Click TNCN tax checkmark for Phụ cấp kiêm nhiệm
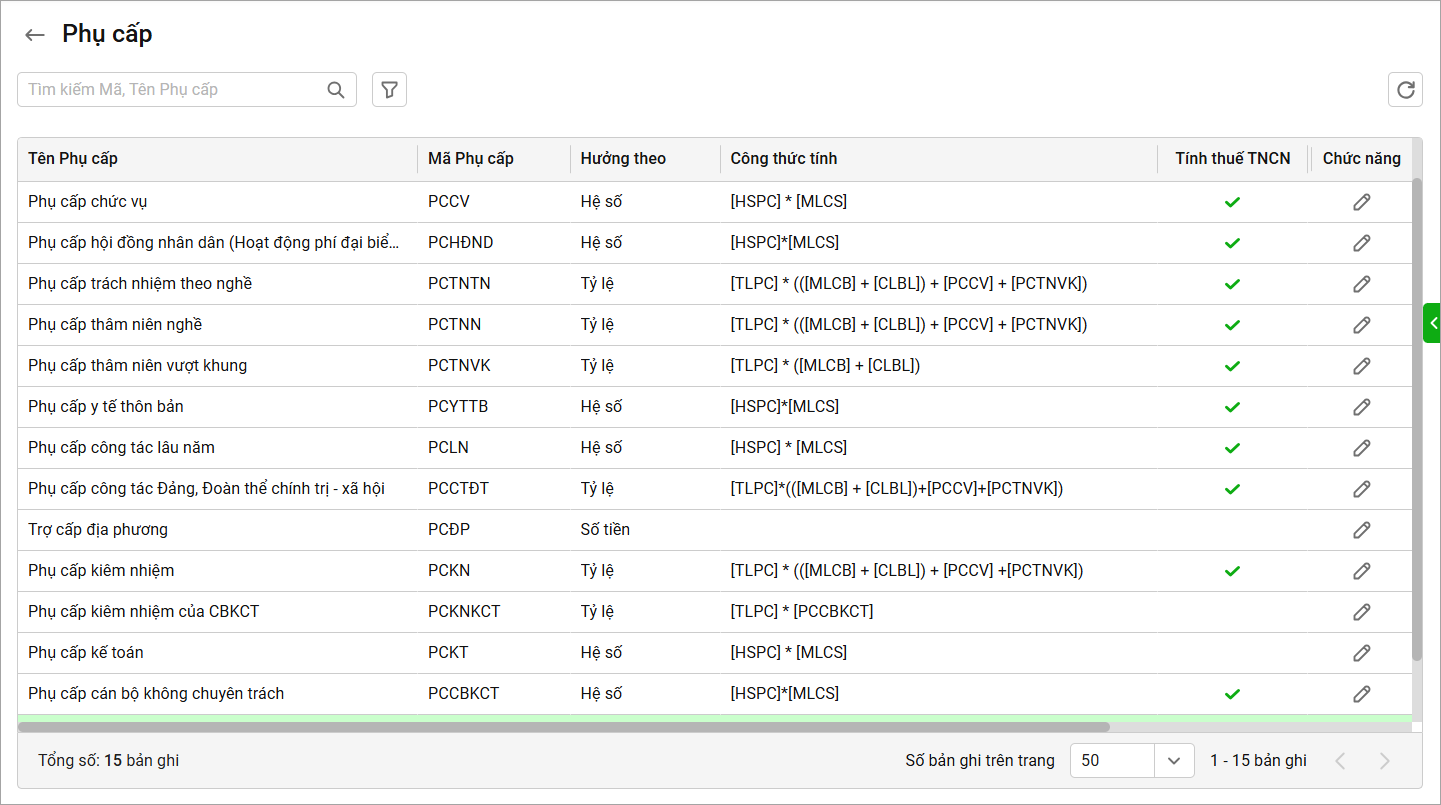 point(1232,571)
